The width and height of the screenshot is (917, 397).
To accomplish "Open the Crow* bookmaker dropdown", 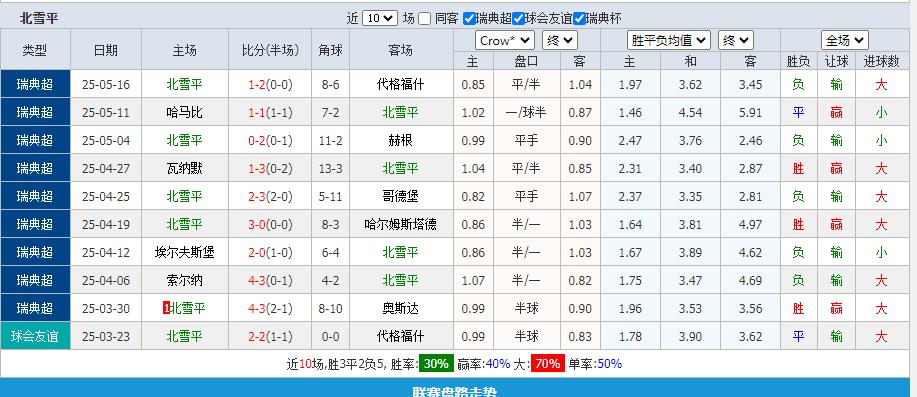I will point(505,40).
